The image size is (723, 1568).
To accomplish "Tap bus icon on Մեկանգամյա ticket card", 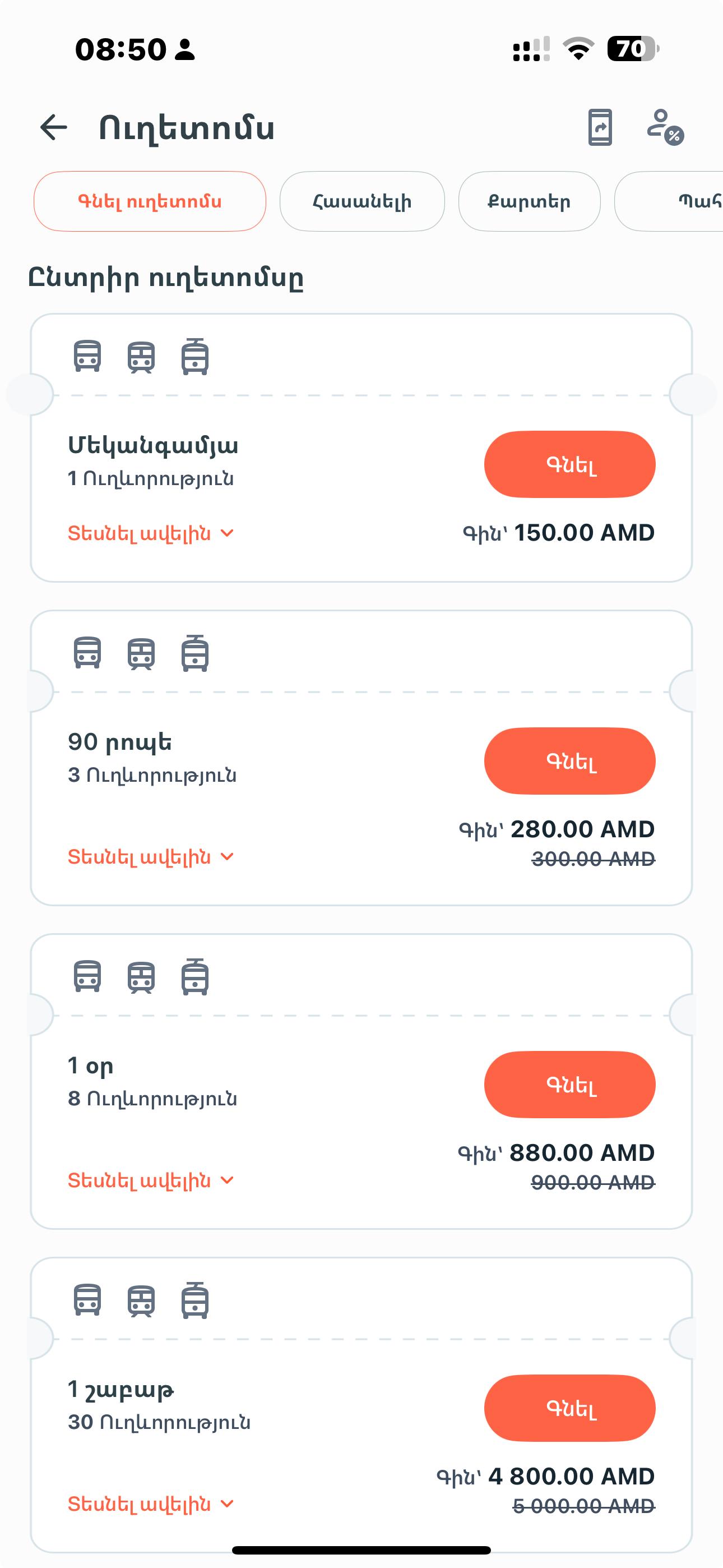I will [87, 357].
